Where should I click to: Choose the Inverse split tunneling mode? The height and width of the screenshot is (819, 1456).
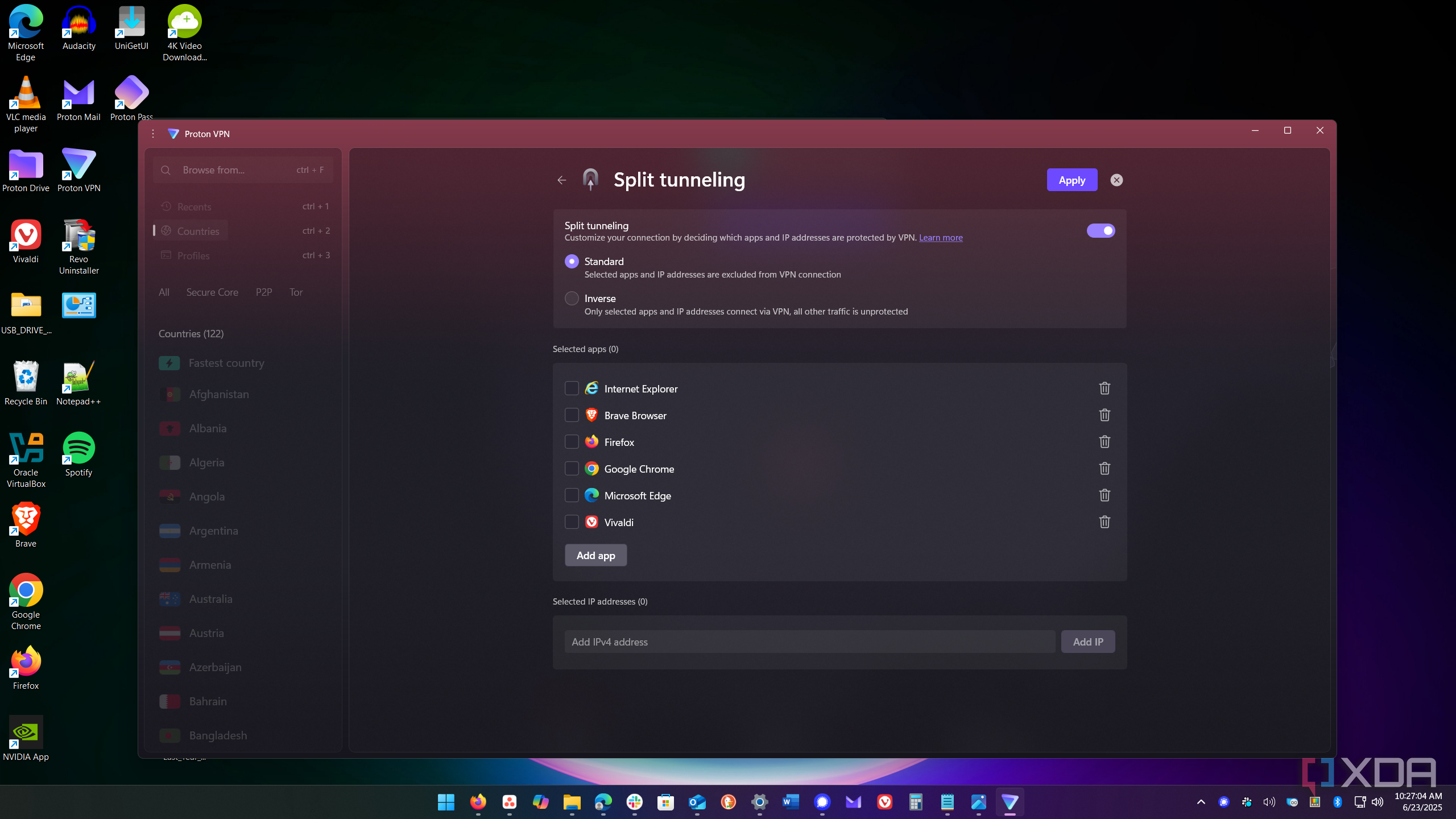(x=572, y=299)
